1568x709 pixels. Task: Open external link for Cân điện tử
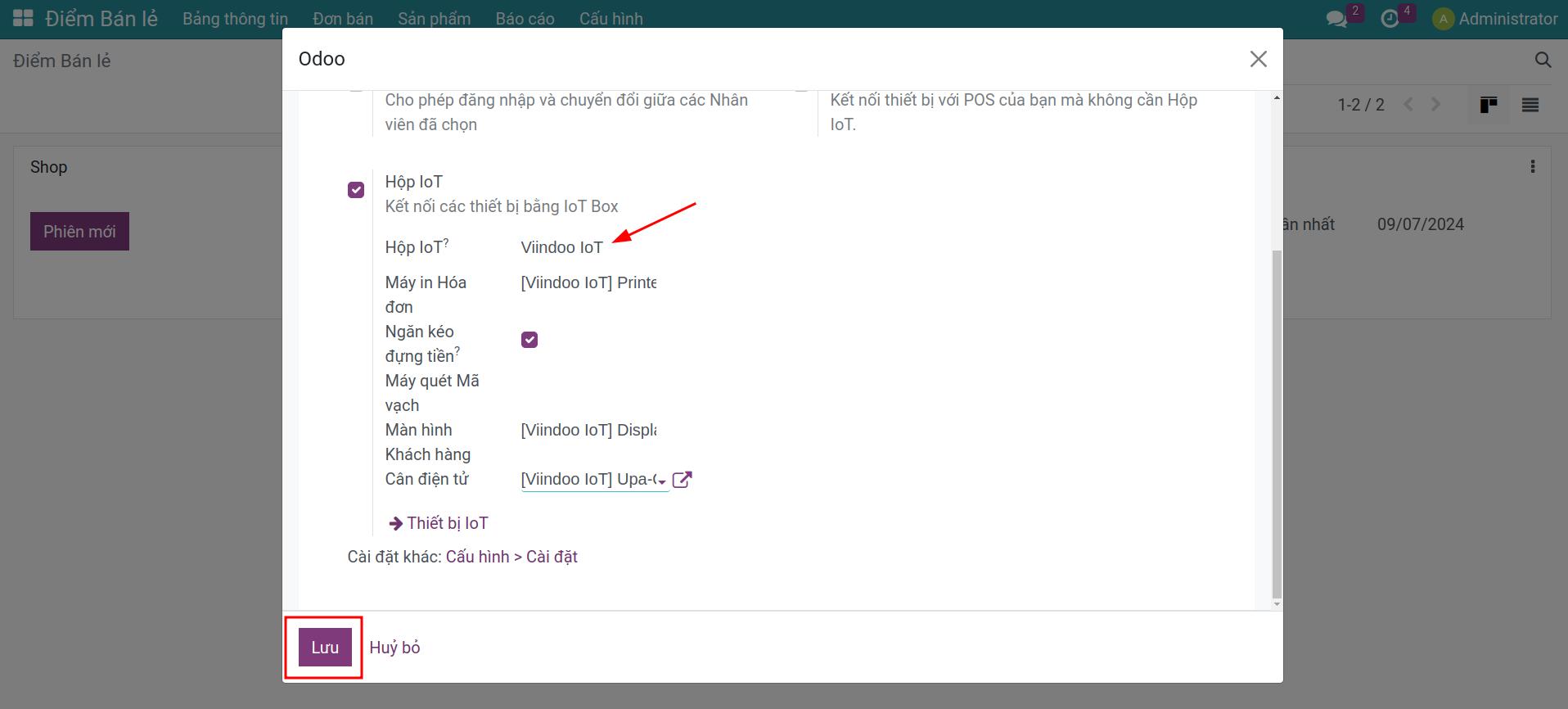(682, 480)
